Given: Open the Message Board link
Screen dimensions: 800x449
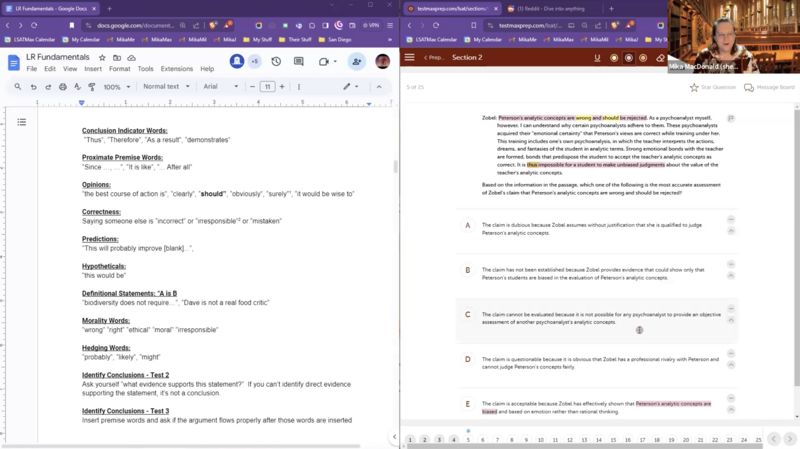Looking at the screenshot, I should point(769,88).
